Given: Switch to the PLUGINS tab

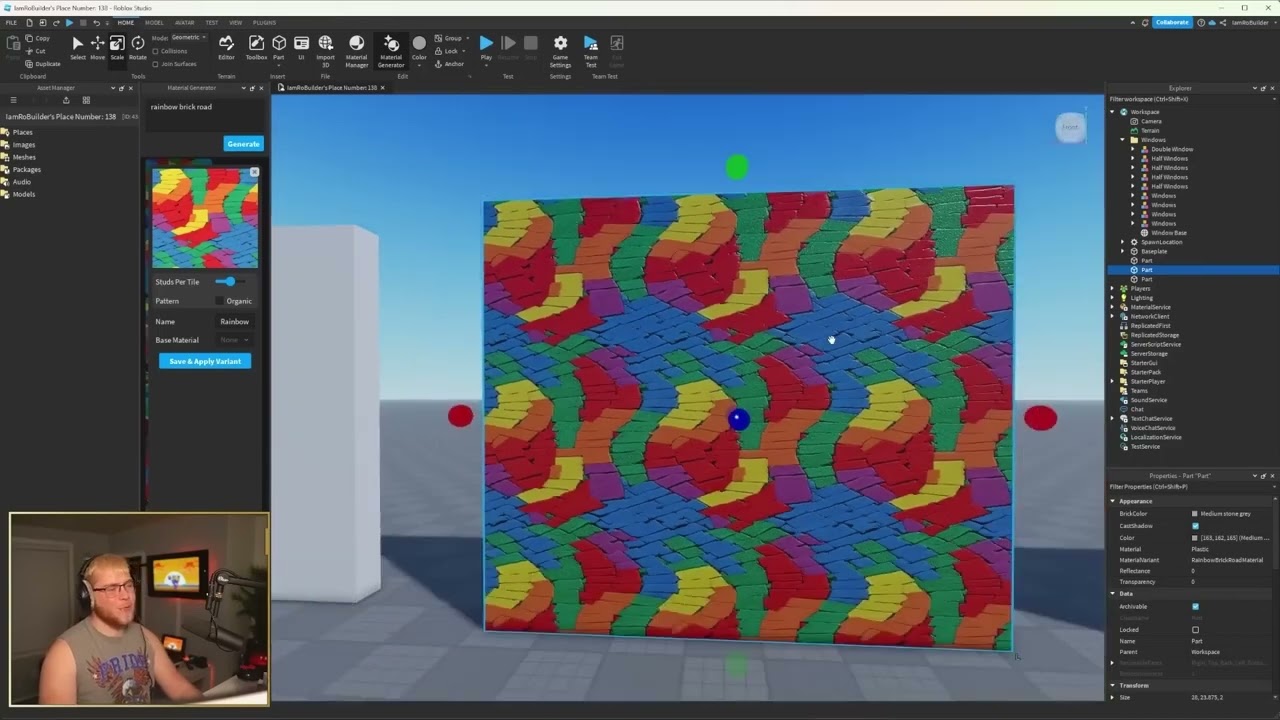Looking at the screenshot, I should (x=264, y=22).
